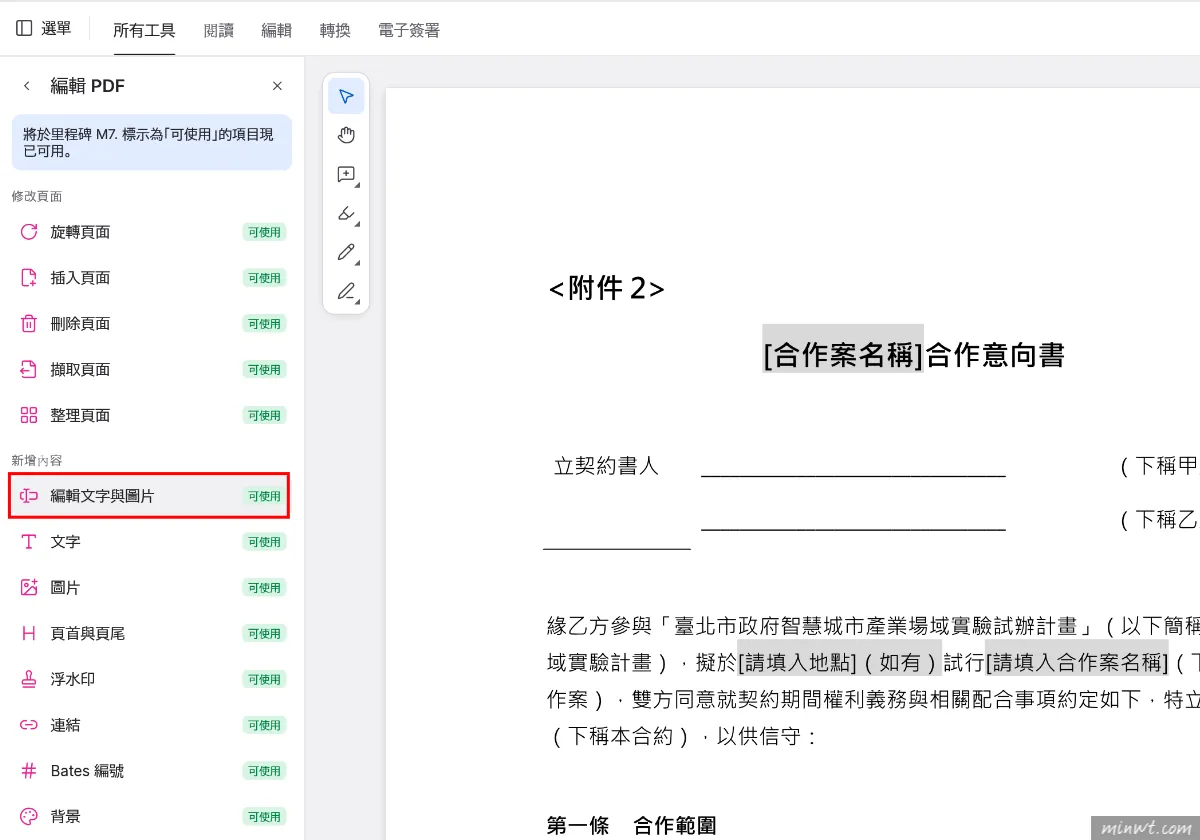Click the <附件 2> heading in document
The width and height of the screenshot is (1200, 840).
point(607,289)
